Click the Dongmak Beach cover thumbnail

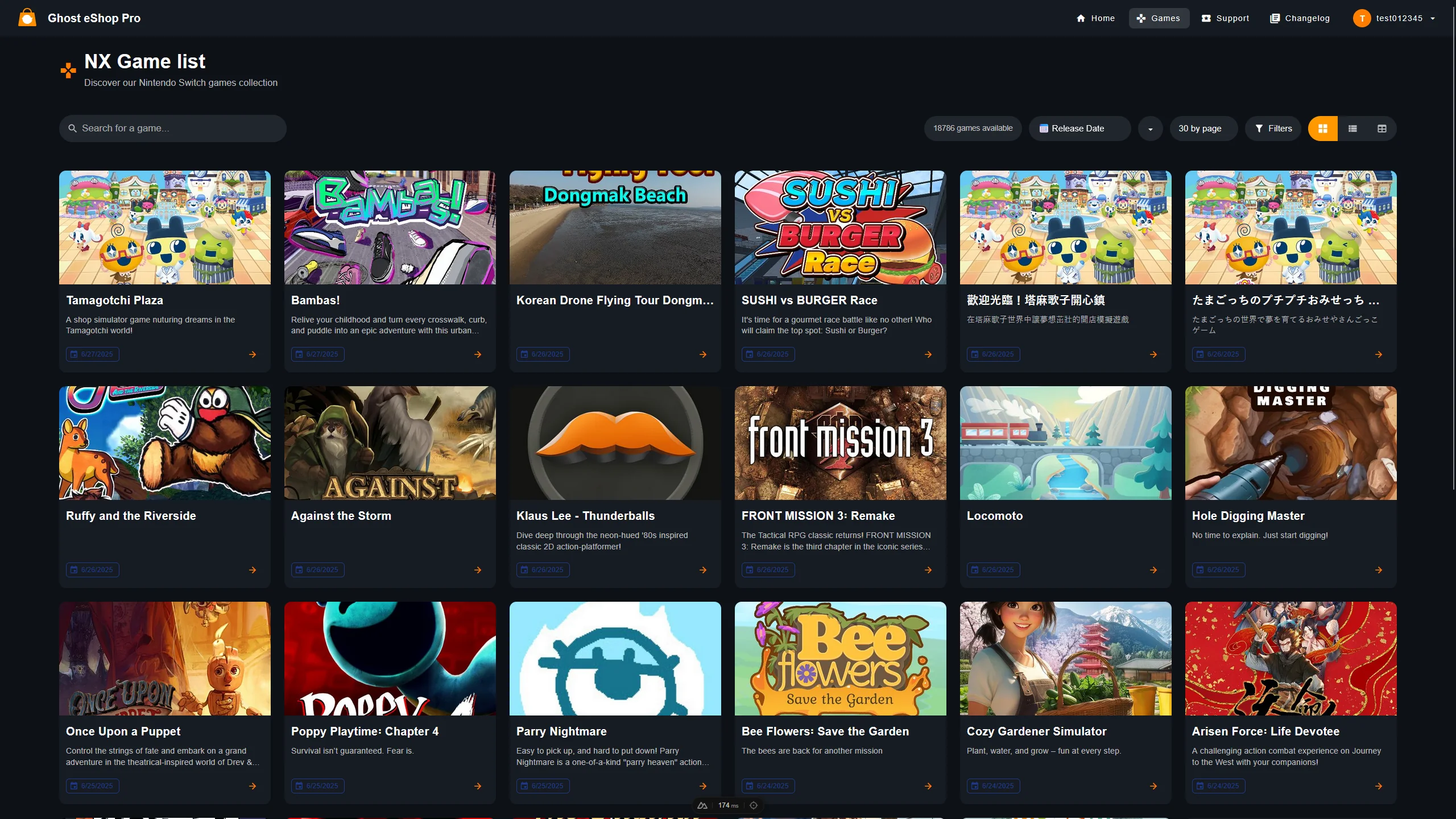coord(615,227)
